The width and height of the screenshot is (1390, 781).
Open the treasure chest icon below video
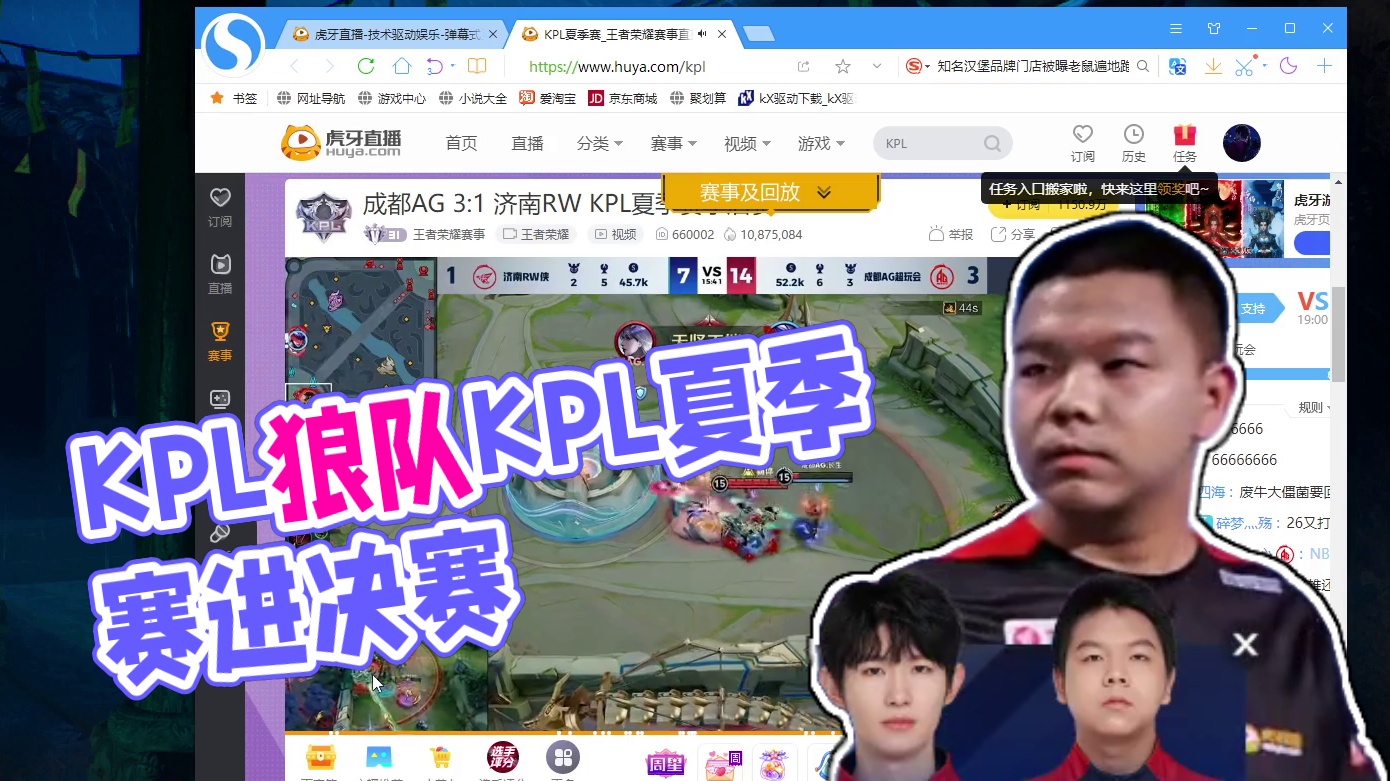pos(320,758)
